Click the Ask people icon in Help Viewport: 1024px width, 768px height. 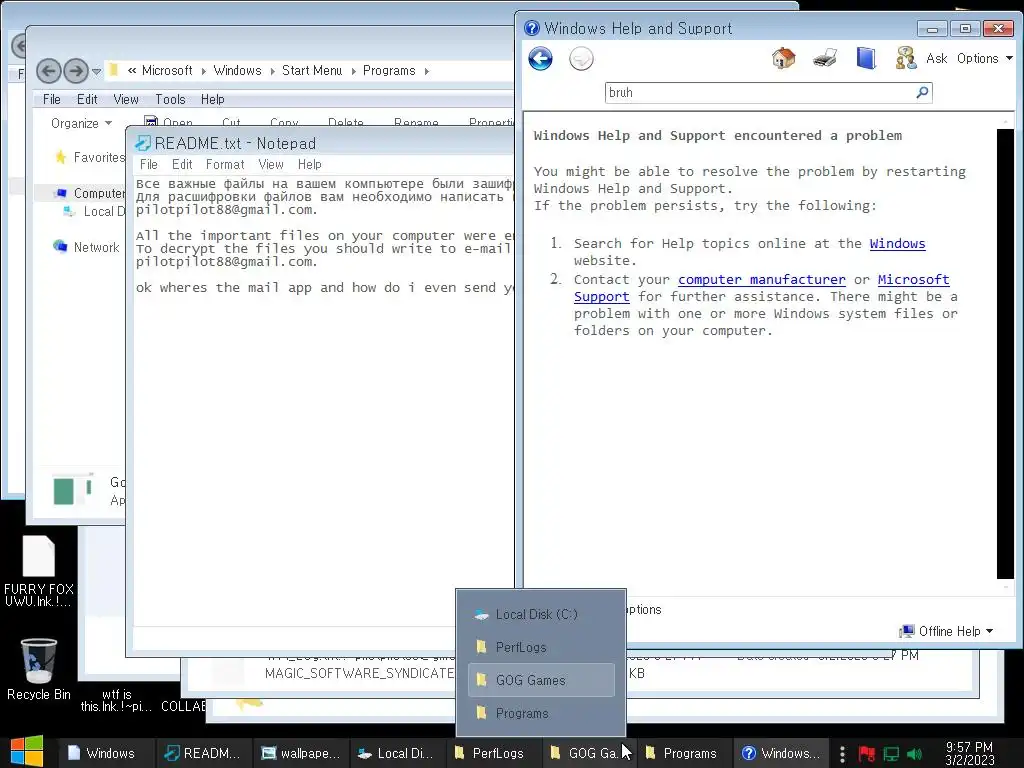(x=906, y=58)
